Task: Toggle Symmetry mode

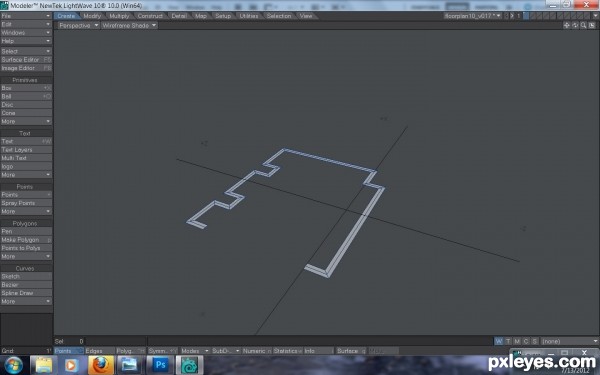Action: (x=162, y=351)
